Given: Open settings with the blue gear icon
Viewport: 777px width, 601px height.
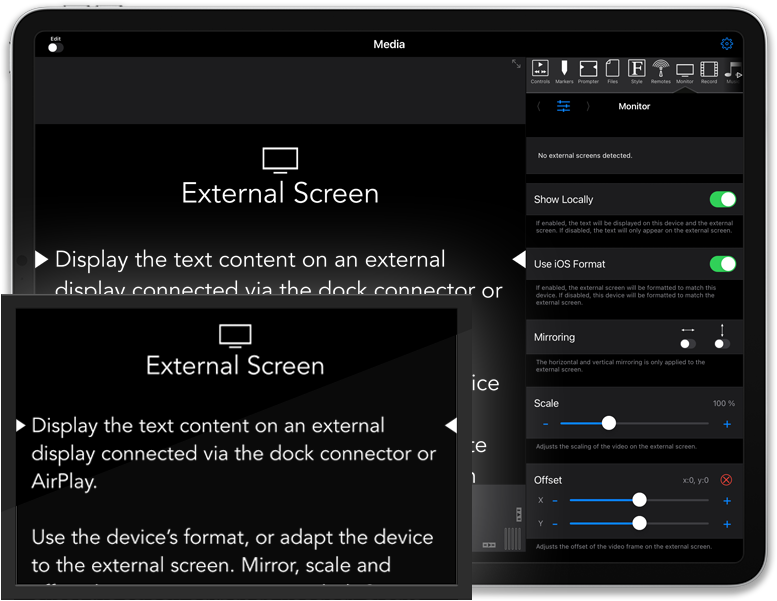Looking at the screenshot, I should 726,44.
